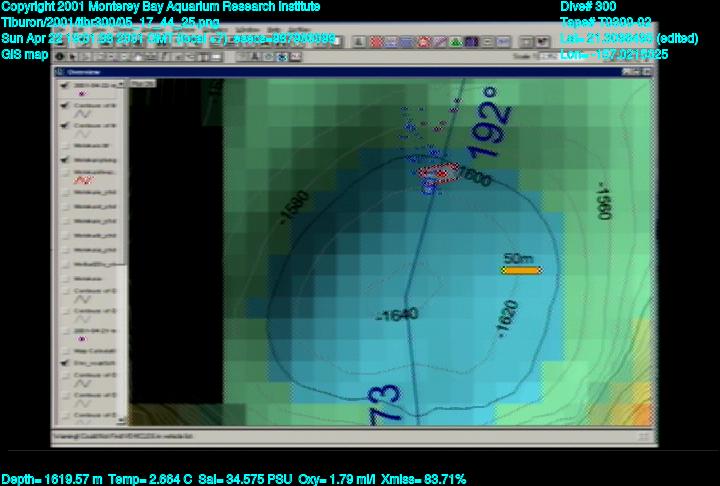Select the Map Calculation layer entry
This screenshot has height=486, width=720.
[90, 350]
